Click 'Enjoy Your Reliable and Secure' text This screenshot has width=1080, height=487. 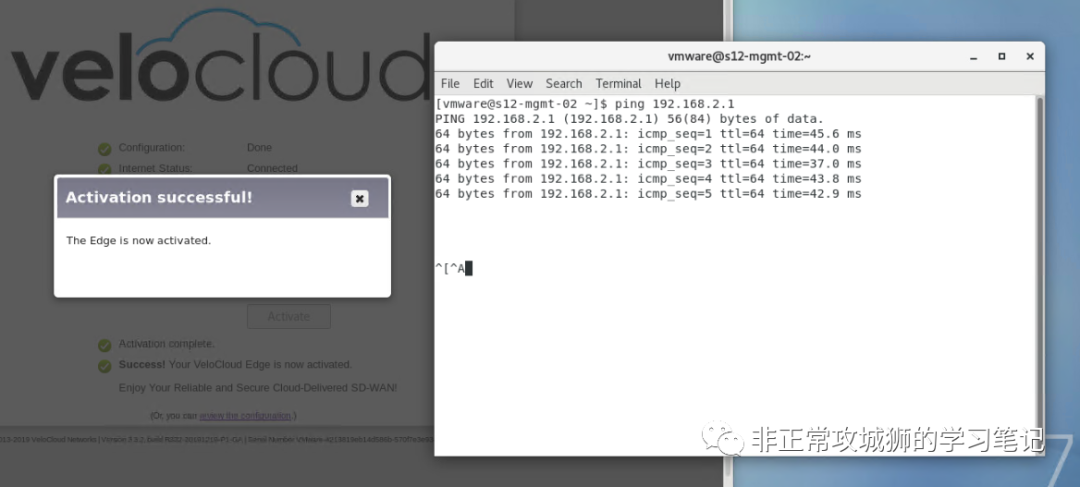pos(258,388)
